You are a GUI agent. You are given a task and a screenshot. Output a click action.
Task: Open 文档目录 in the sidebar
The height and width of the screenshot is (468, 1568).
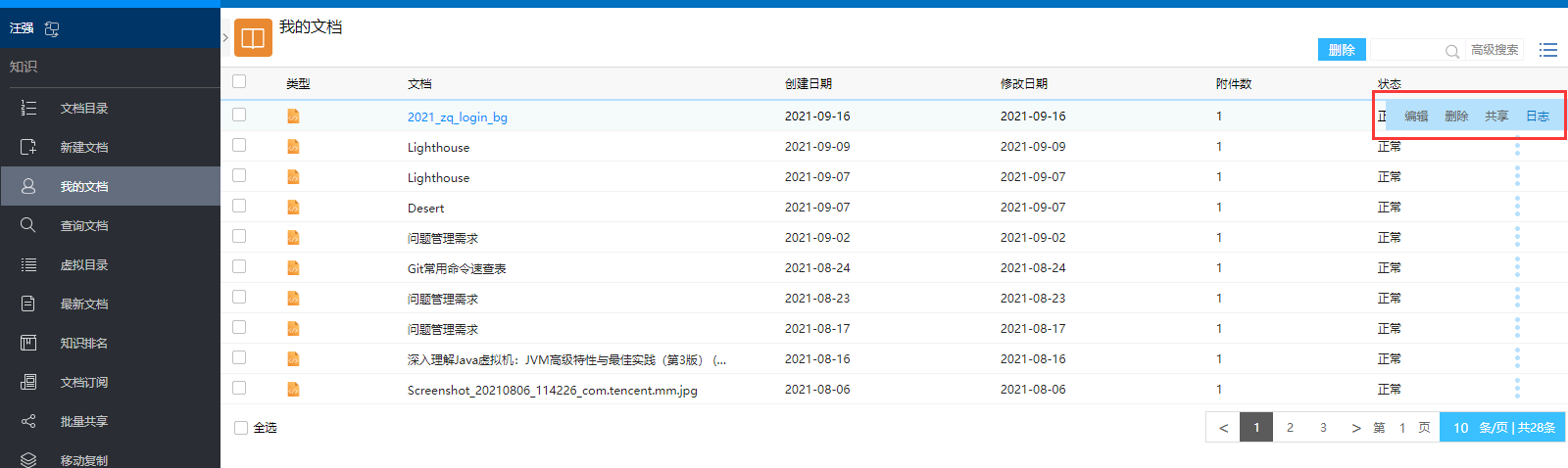(84, 109)
